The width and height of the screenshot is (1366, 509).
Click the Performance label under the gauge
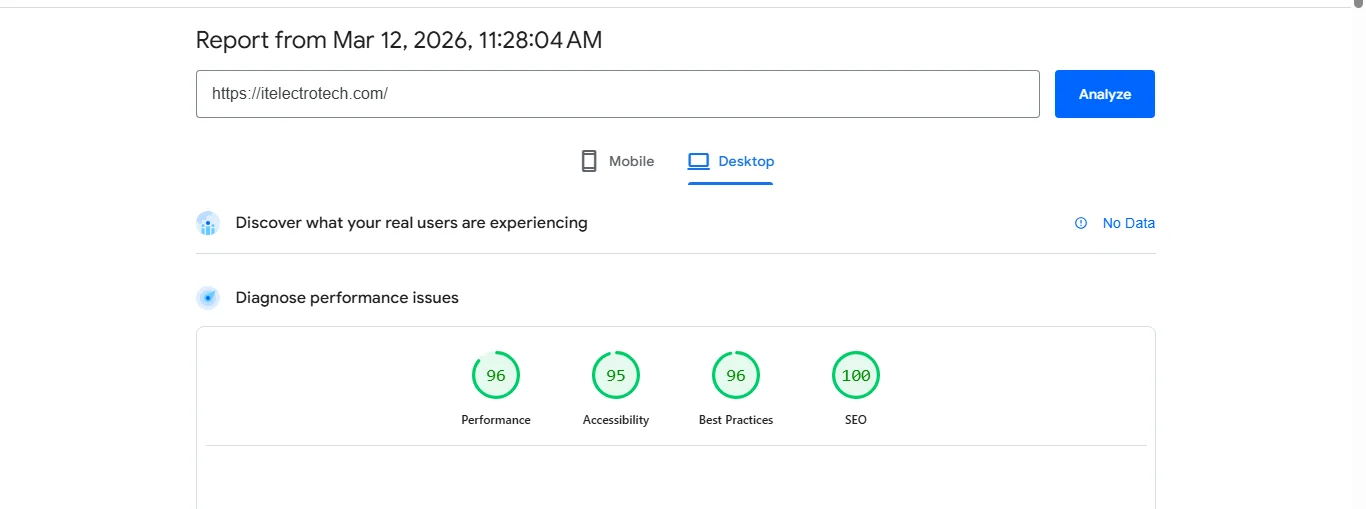click(496, 420)
